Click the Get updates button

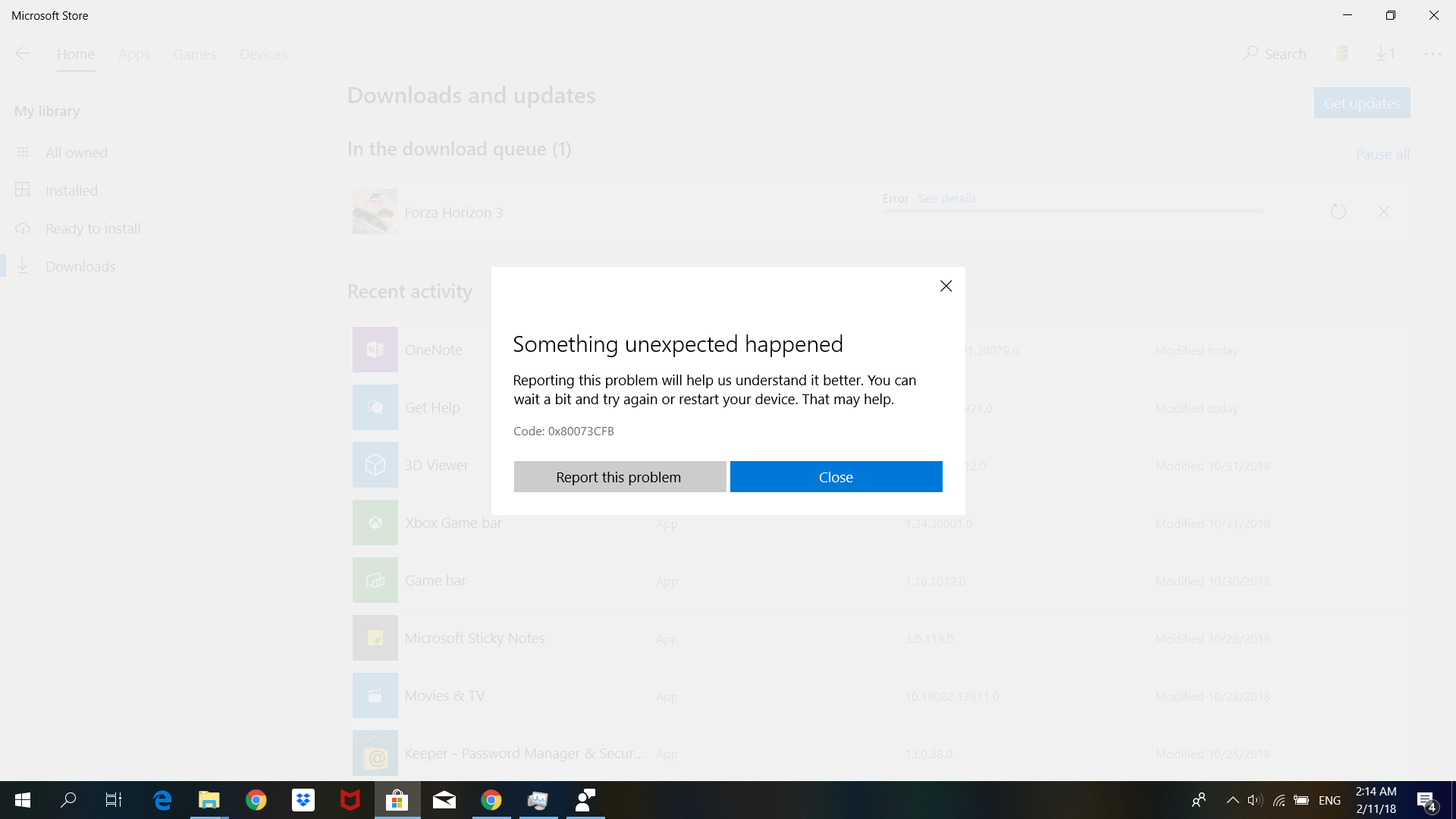coord(1361,103)
